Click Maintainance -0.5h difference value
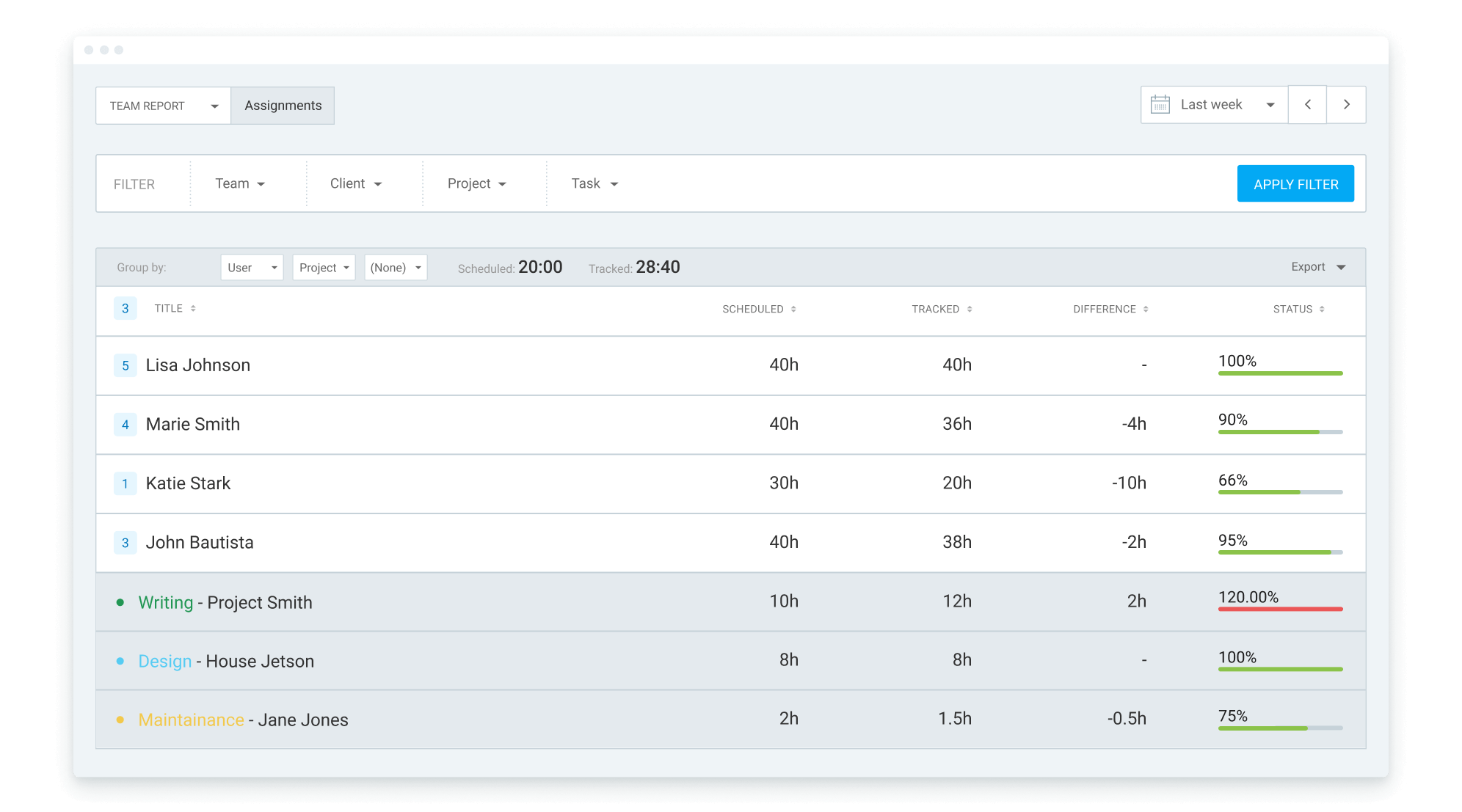The height and width of the screenshot is (812, 1462). click(1127, 719)
